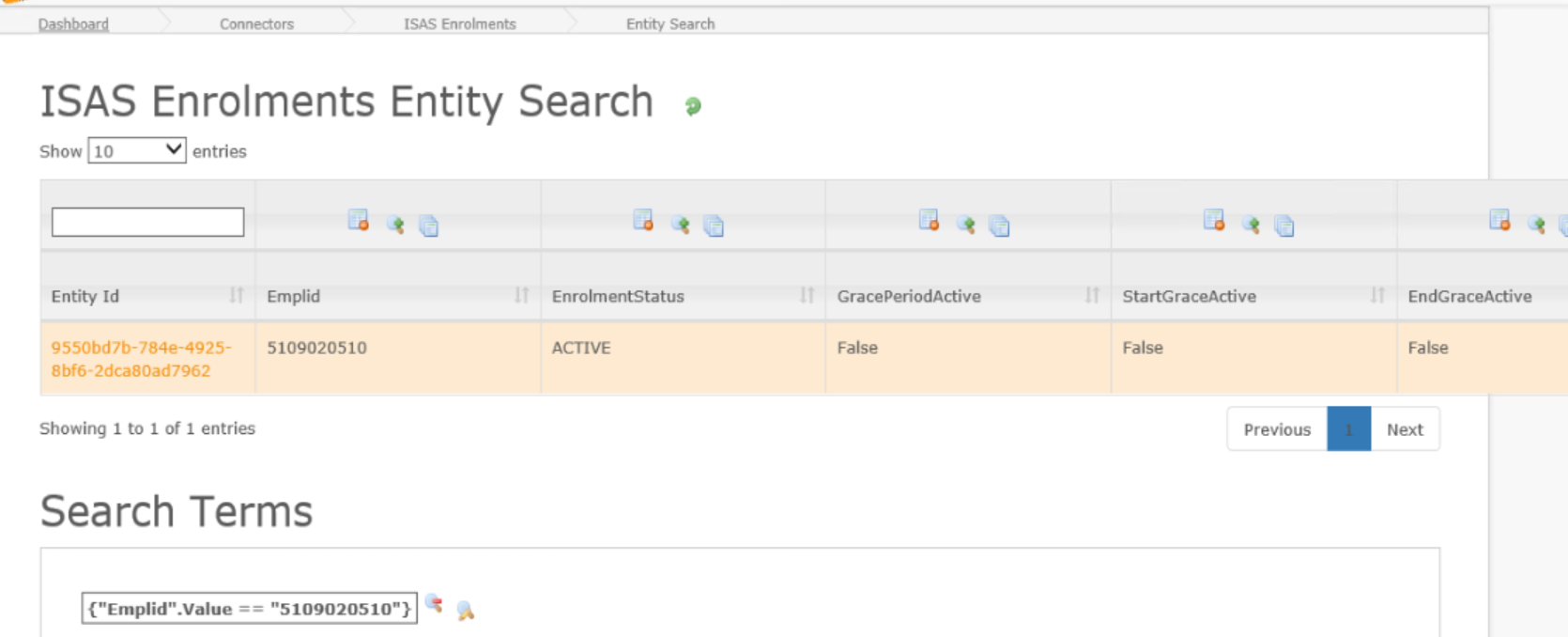1568x637 pixels.
Task: Click the green refresh icon beside the page title
Action: pos(693,106)
